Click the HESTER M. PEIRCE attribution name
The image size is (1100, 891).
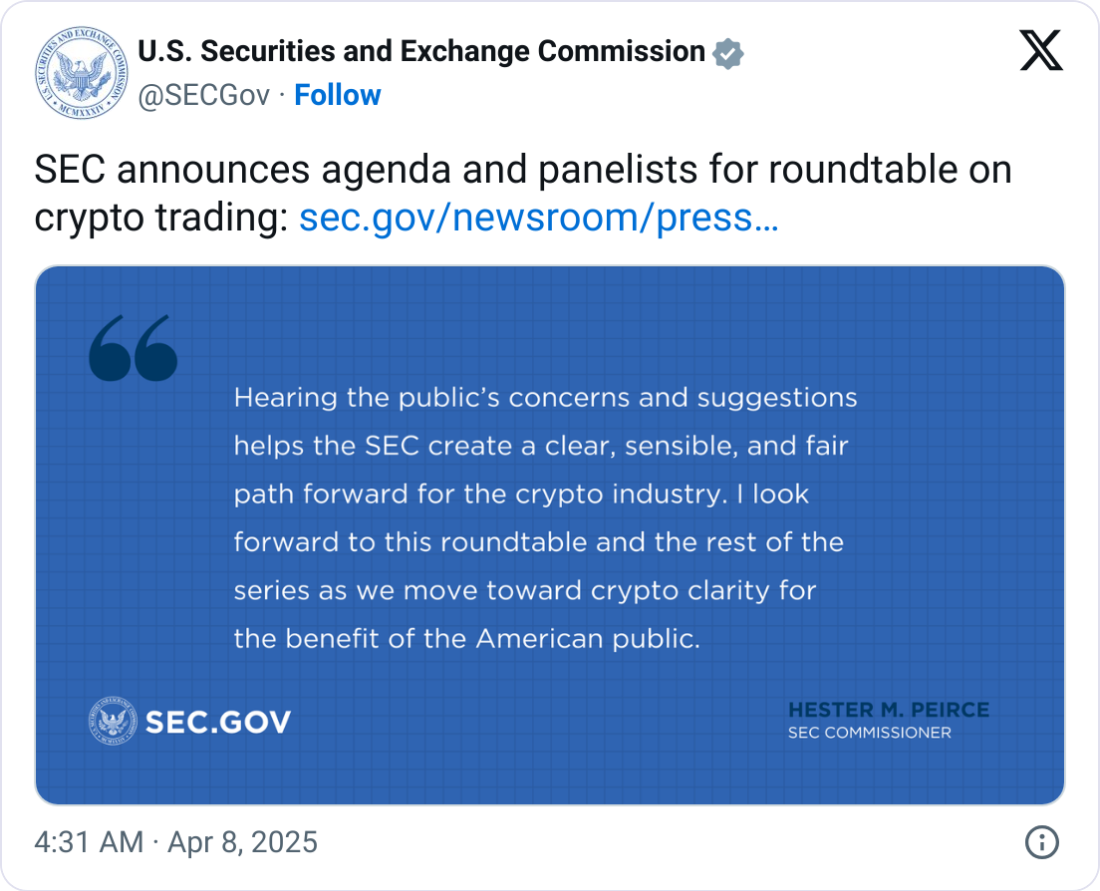coord(888,710)
